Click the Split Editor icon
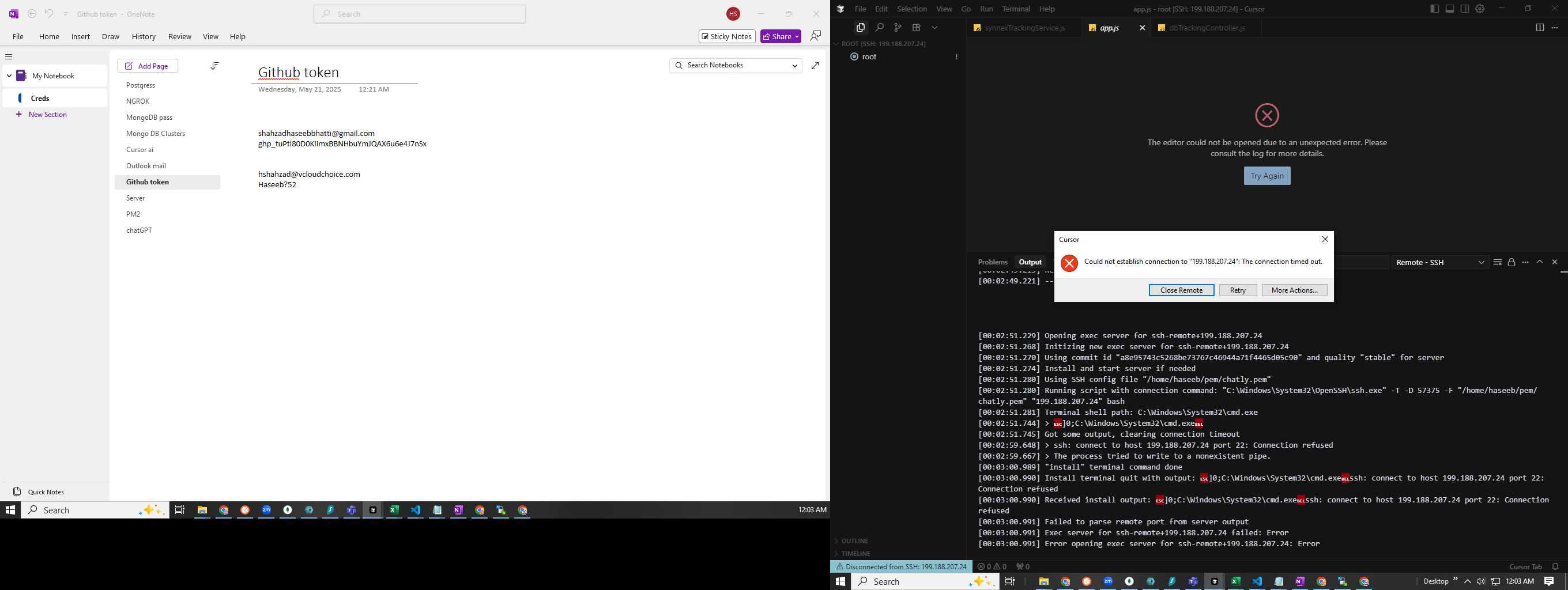 (x=1539, y=28)
